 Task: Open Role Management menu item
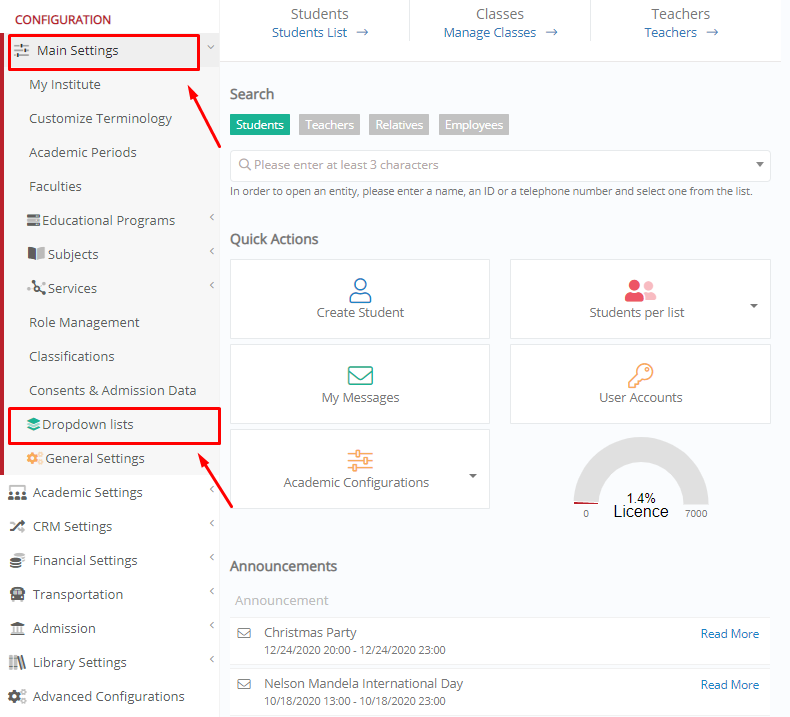tap(84, 322)
